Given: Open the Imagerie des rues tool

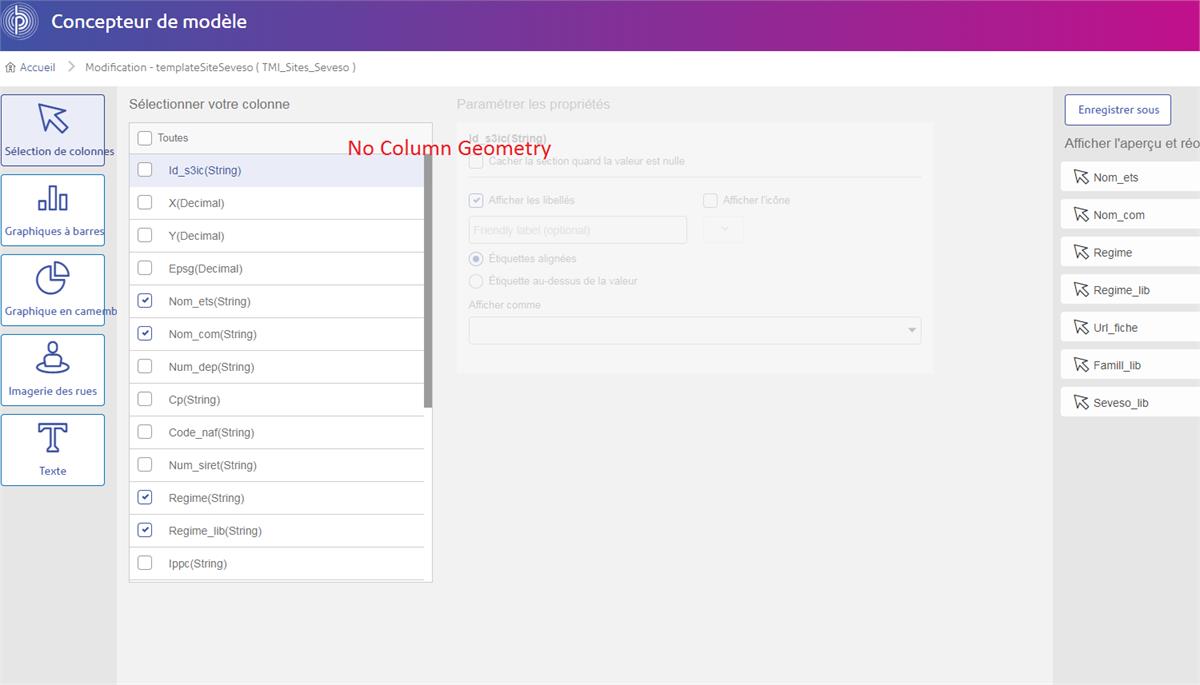Looking at the screenshot, I should coord(53,370).
